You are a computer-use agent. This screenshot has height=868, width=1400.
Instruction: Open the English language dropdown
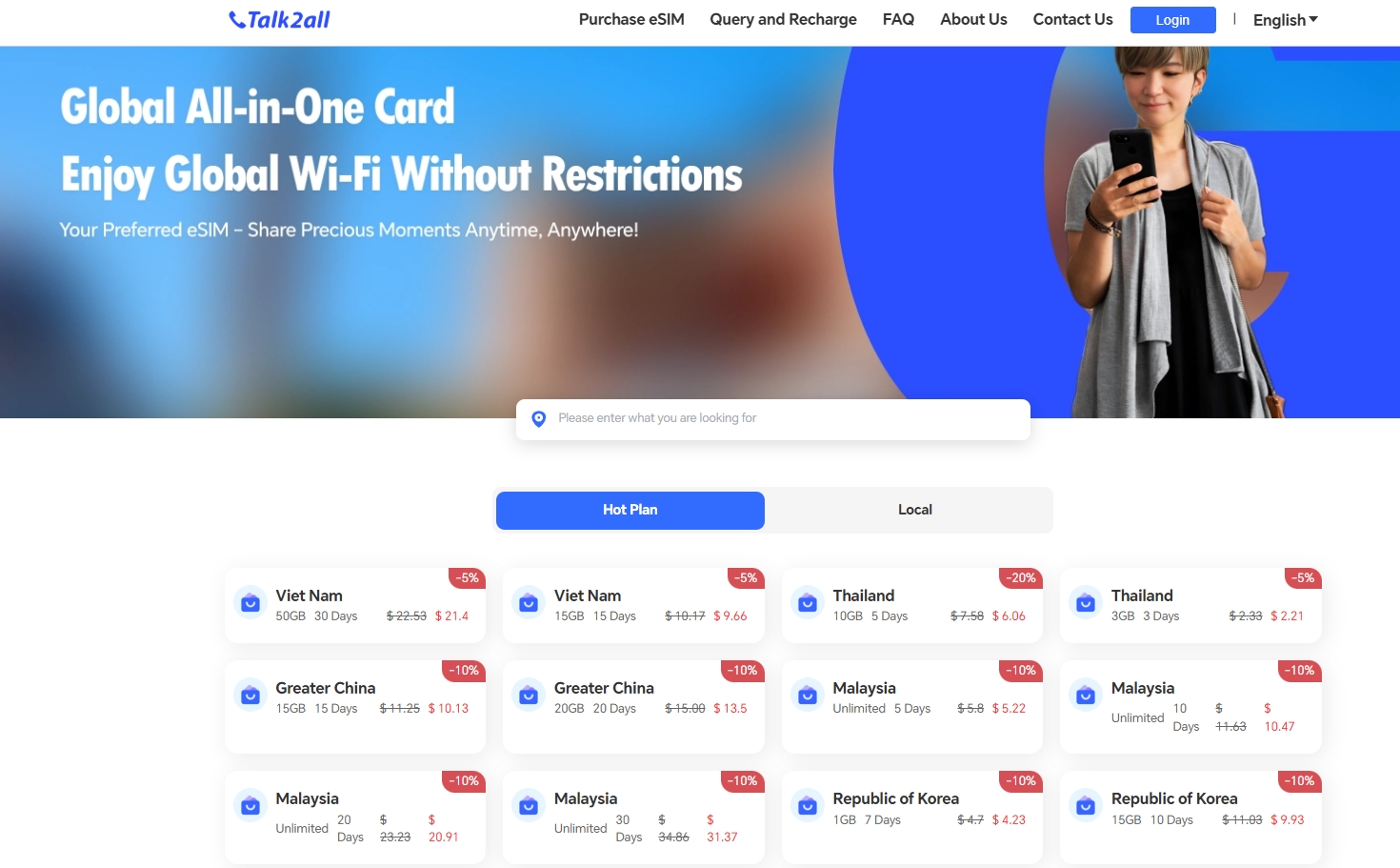(1285, 20)
